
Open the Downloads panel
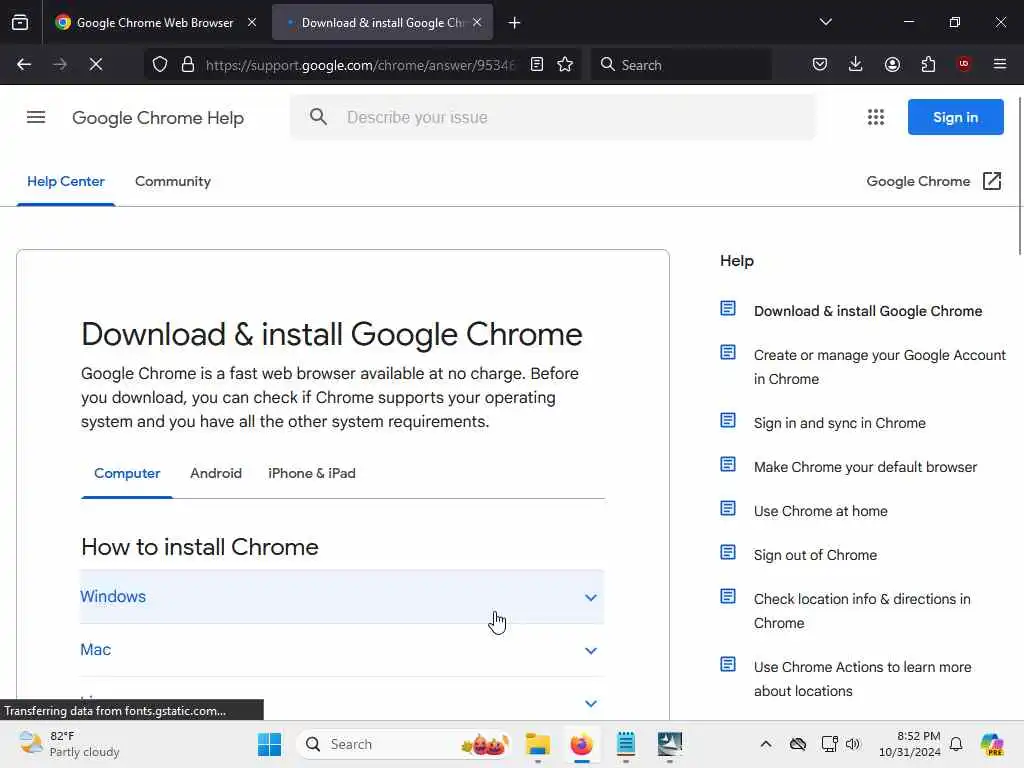click(x=856, y=64)
